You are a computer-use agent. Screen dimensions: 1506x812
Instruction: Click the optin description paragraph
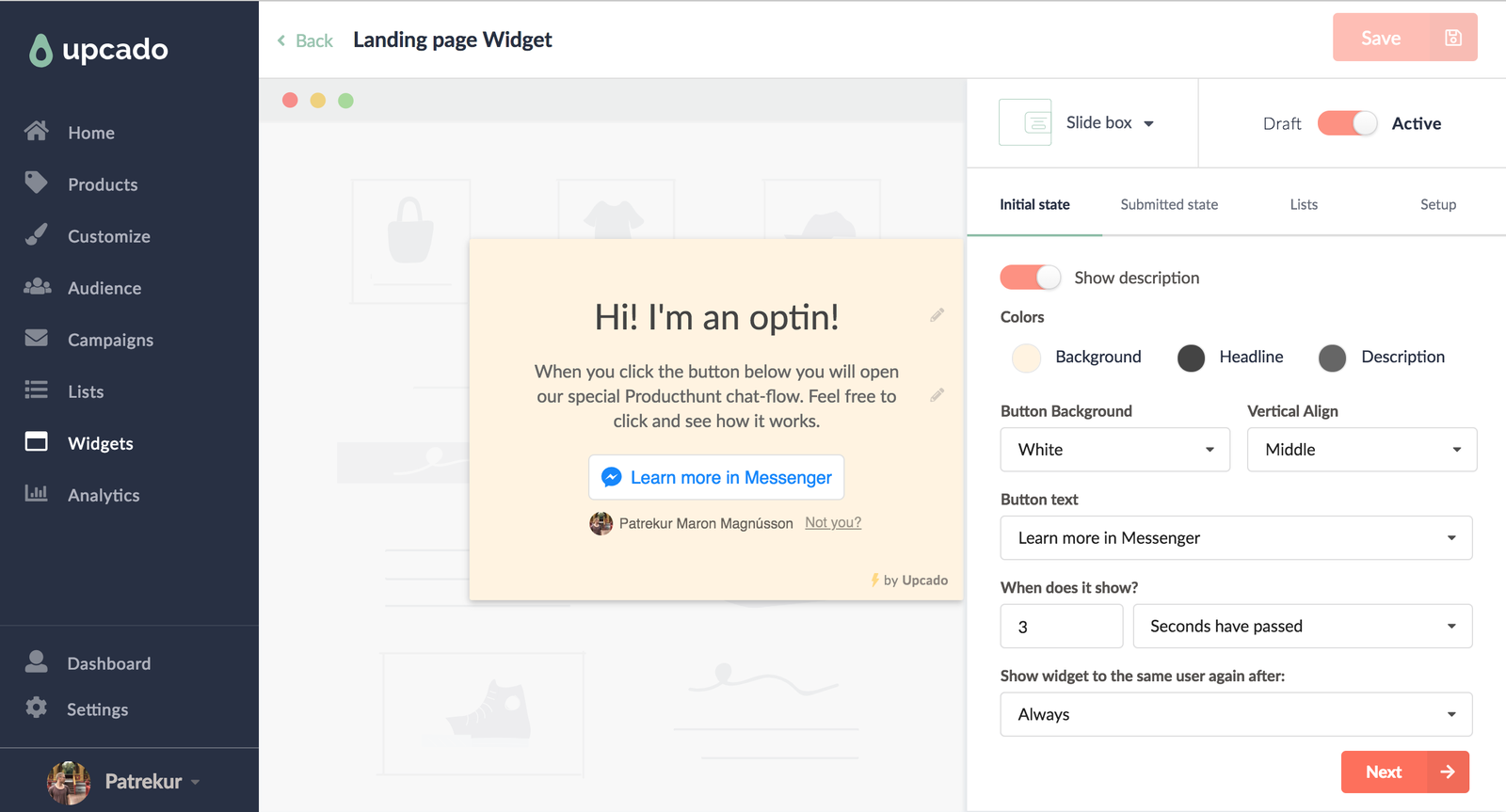[716, 396]
